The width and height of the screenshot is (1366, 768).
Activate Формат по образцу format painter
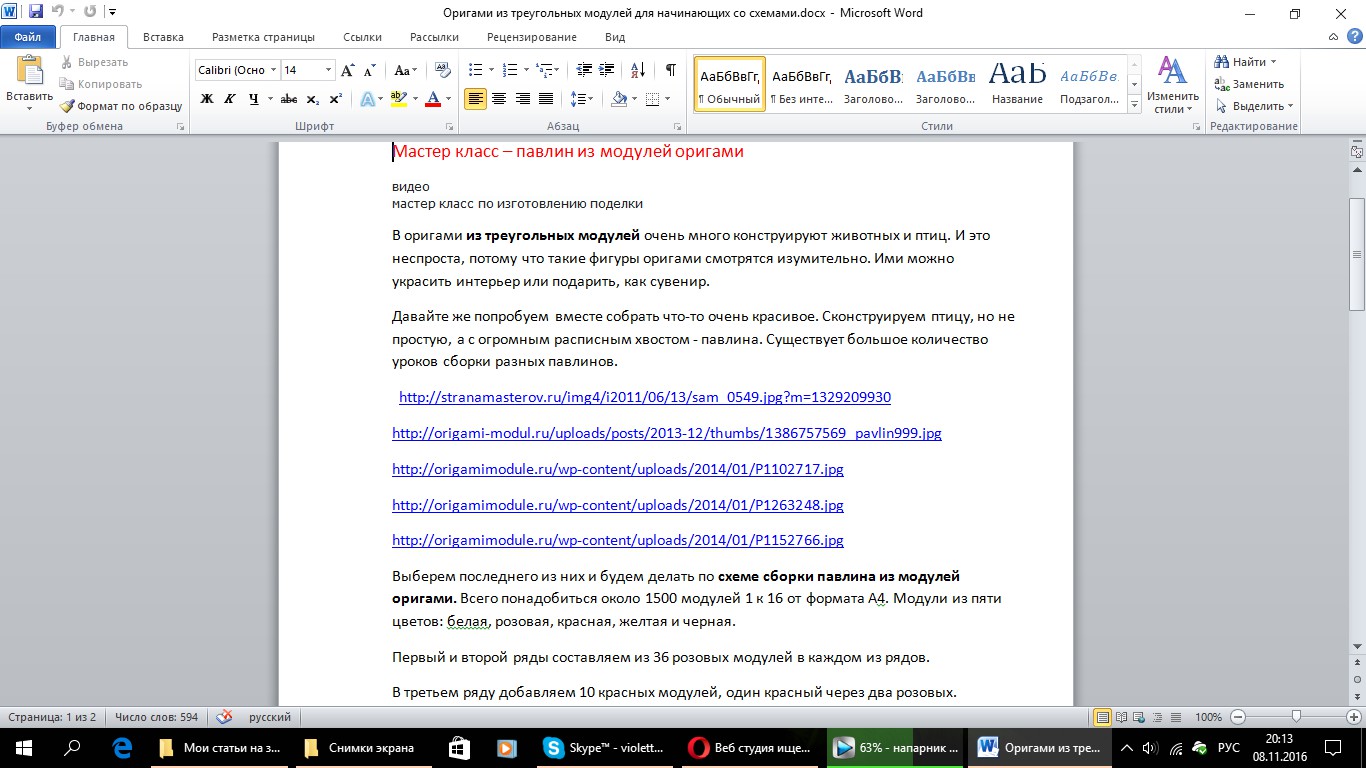tap(120, 106)
